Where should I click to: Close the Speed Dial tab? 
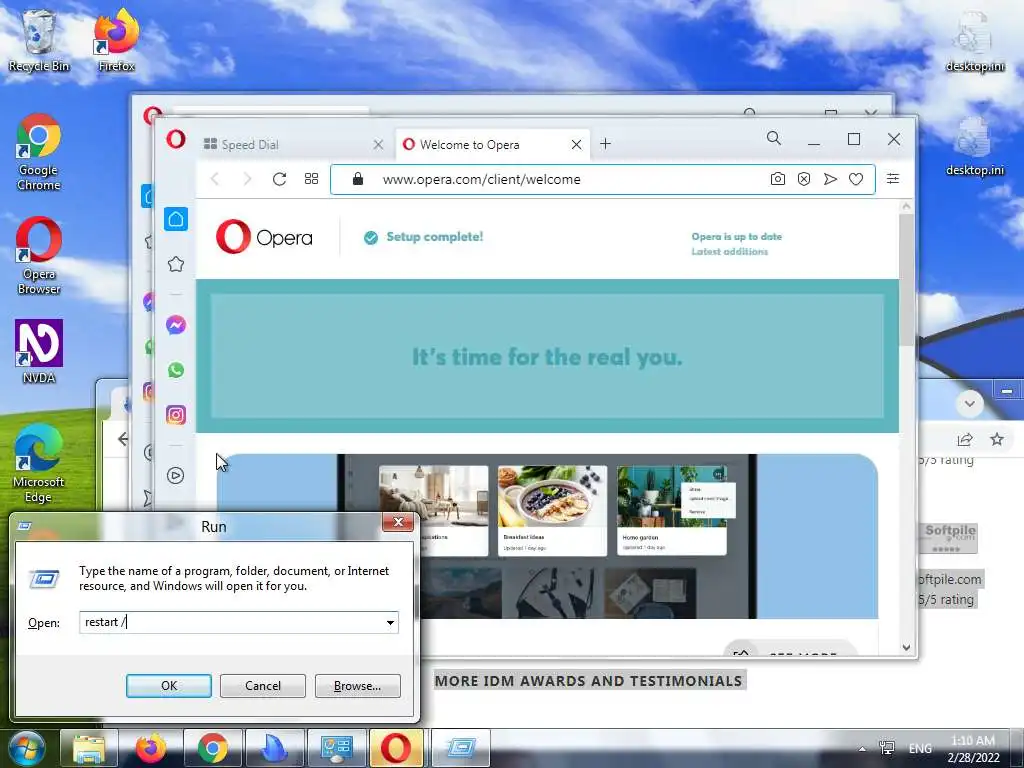point(378,144)
